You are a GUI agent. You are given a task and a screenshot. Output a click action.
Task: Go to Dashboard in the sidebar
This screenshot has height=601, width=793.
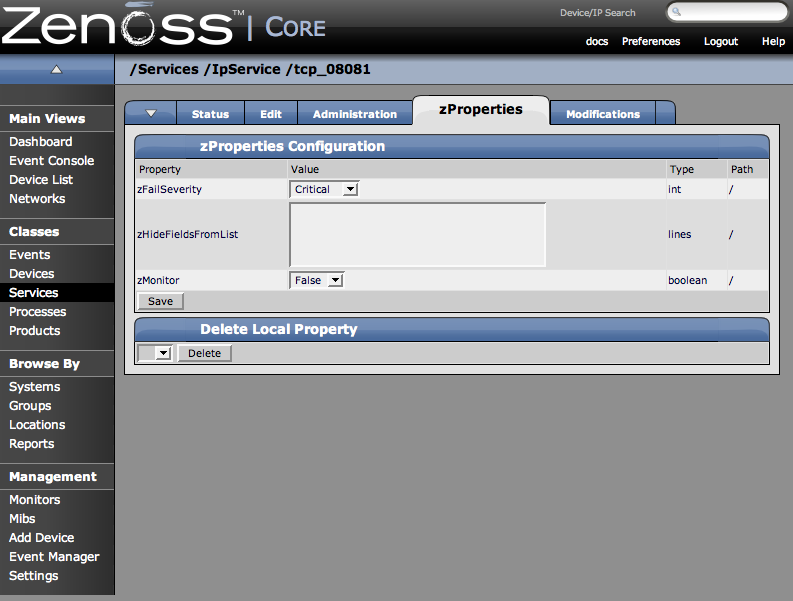pyautogui.click(x=40, y=142)
